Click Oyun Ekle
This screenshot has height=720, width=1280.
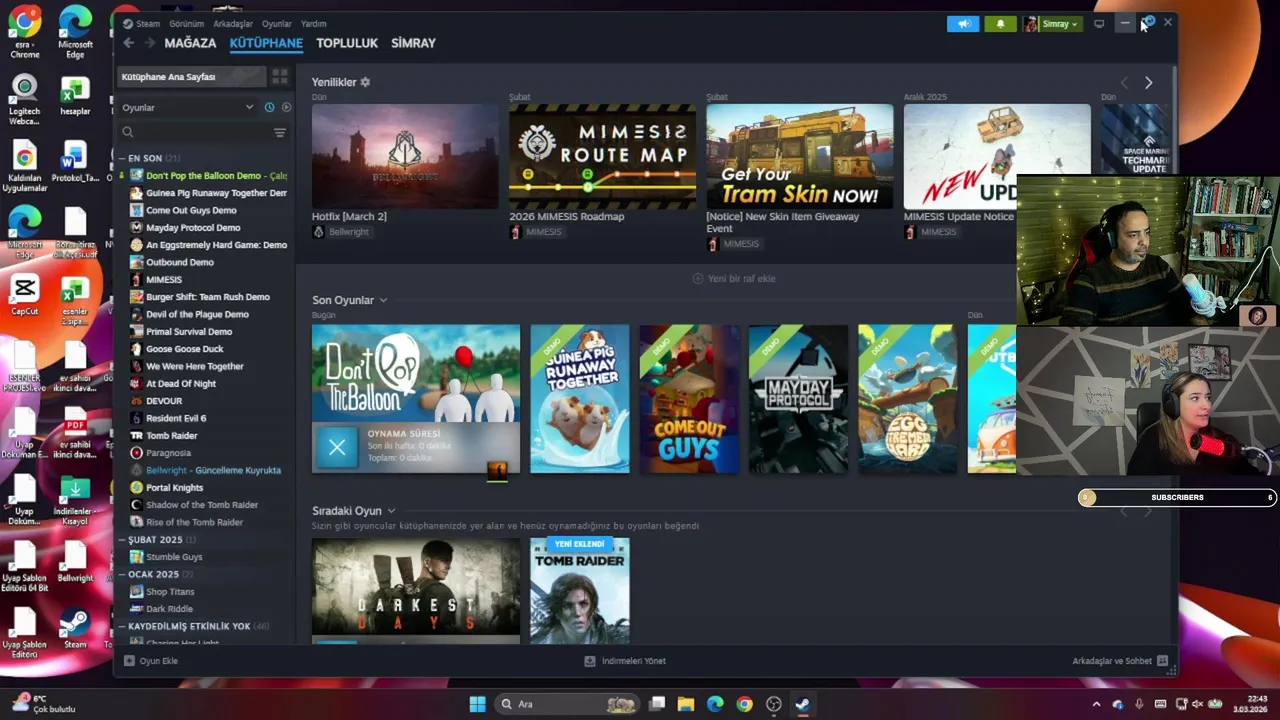[x=158, y=661]
